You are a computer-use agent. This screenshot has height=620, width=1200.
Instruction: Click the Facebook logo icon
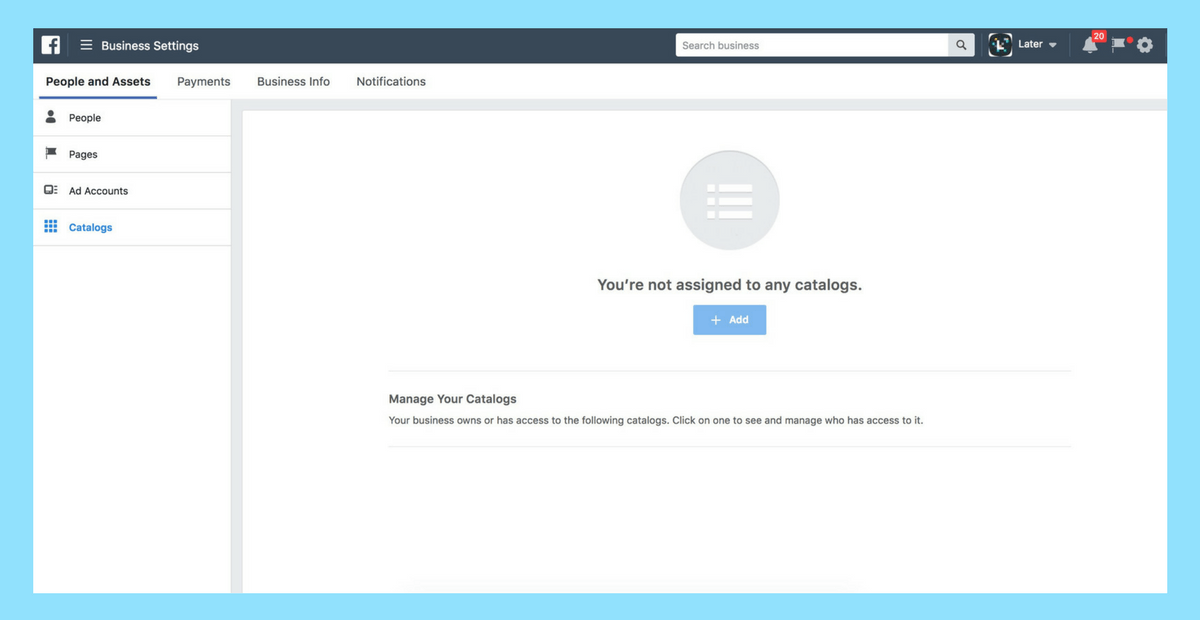click(x=51, y=45)
